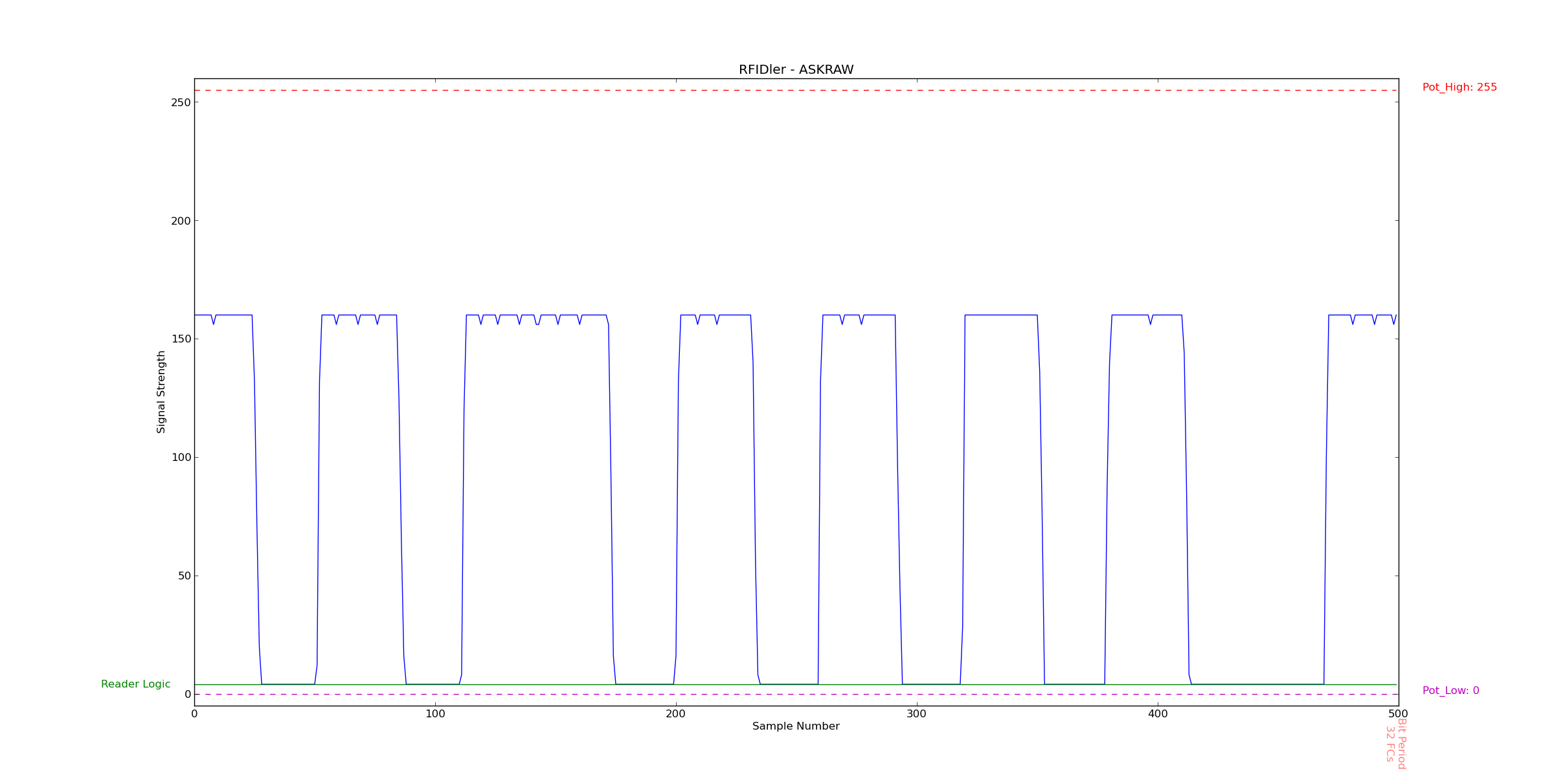Click the x-axis tick label 0
Screen dimensions: 1554x784
[x=194, y=714]
